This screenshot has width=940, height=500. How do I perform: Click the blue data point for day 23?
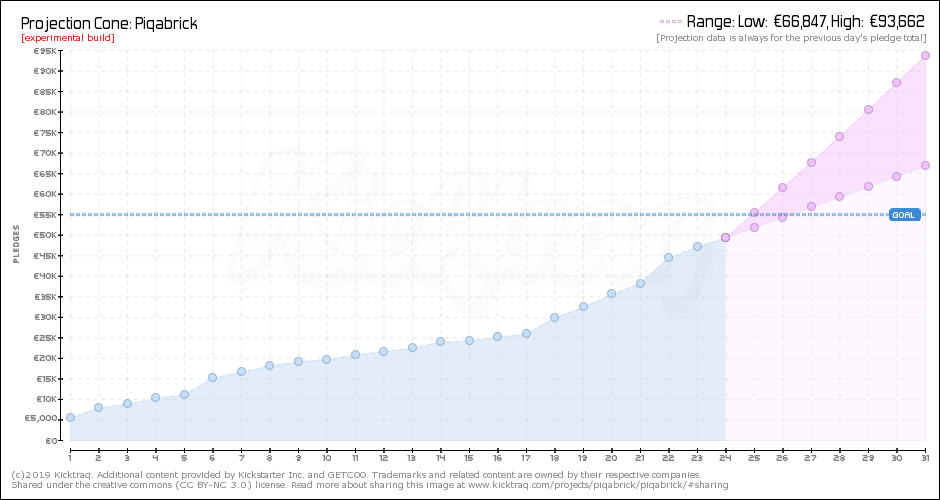click(x=697, y=246)
